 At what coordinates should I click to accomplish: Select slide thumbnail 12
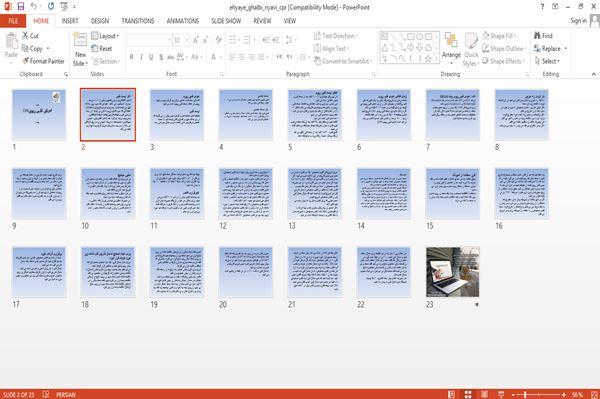click(x=246, y=193)
